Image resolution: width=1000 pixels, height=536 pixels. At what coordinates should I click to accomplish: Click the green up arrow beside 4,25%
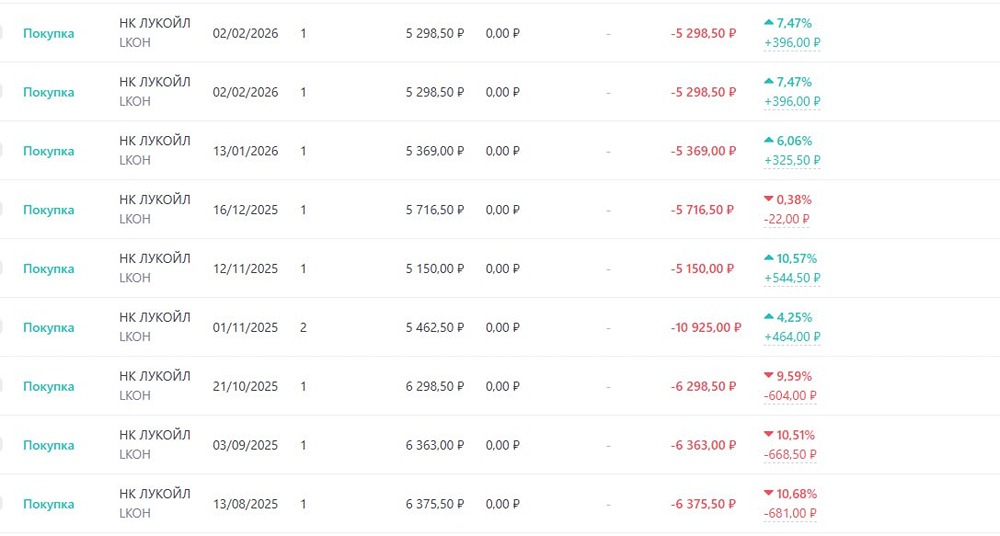tap(768, 317)
